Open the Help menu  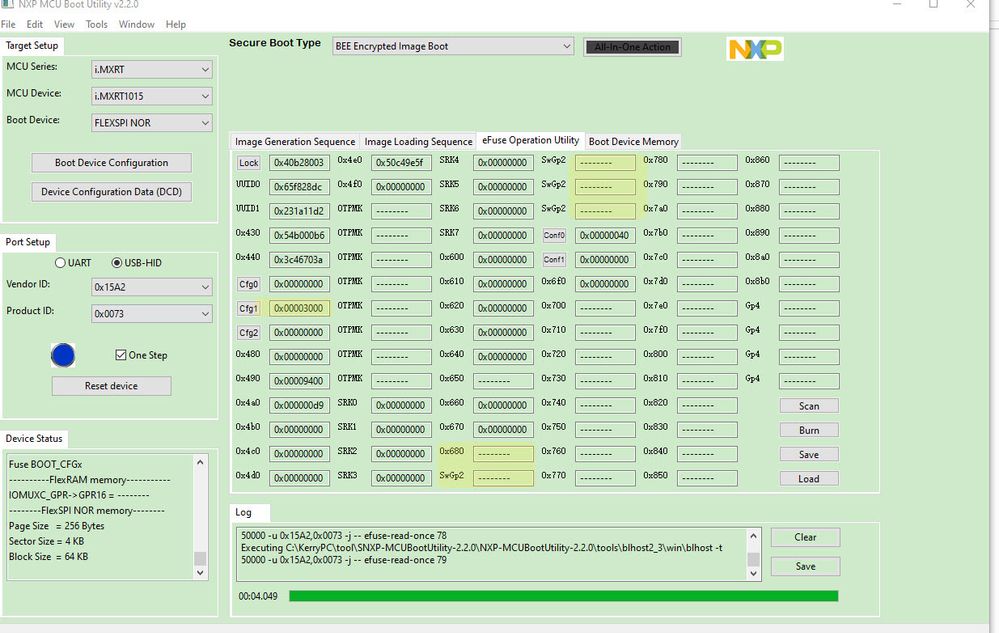(x=176, y=24)
